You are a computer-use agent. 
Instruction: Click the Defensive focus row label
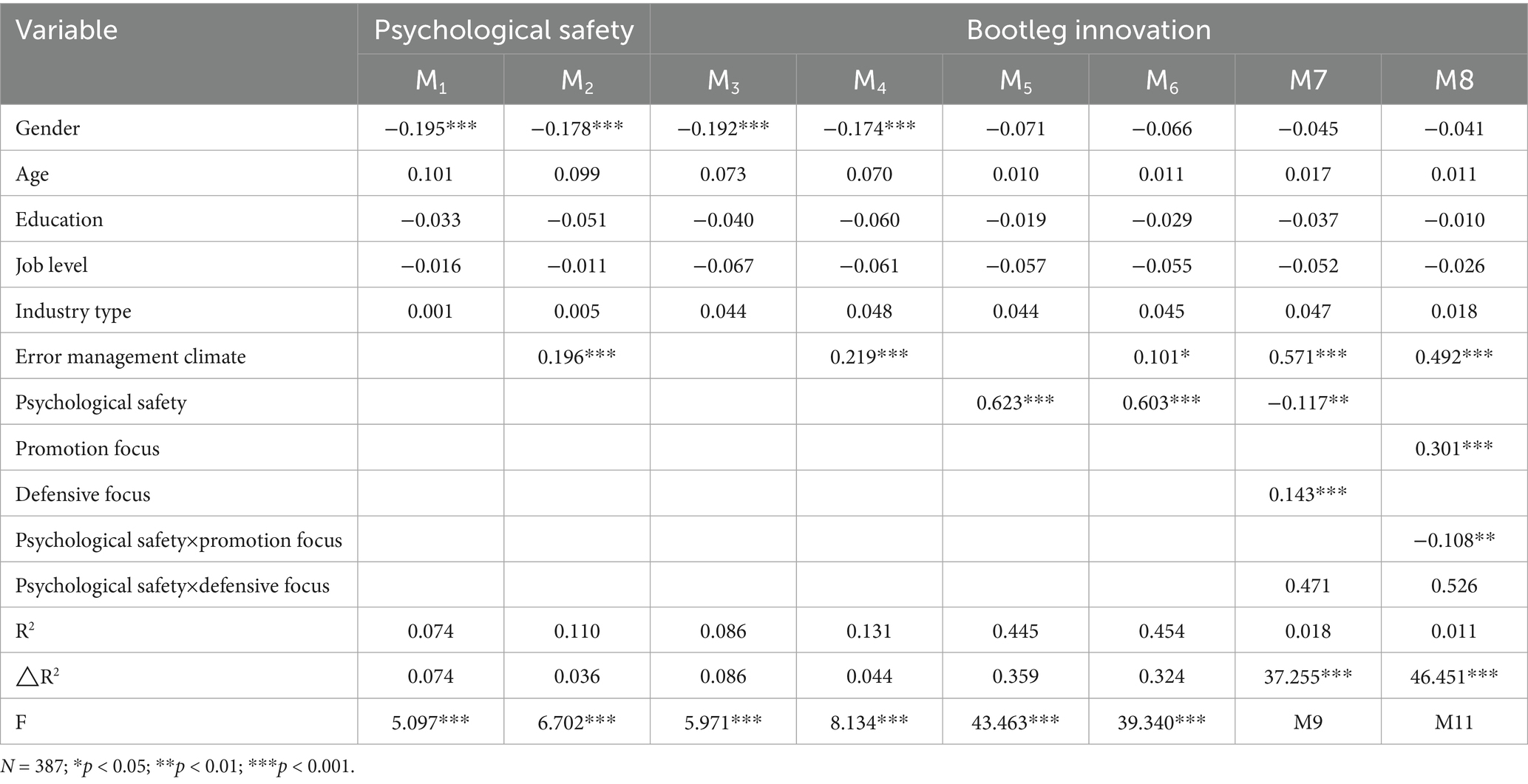[83, 494]
